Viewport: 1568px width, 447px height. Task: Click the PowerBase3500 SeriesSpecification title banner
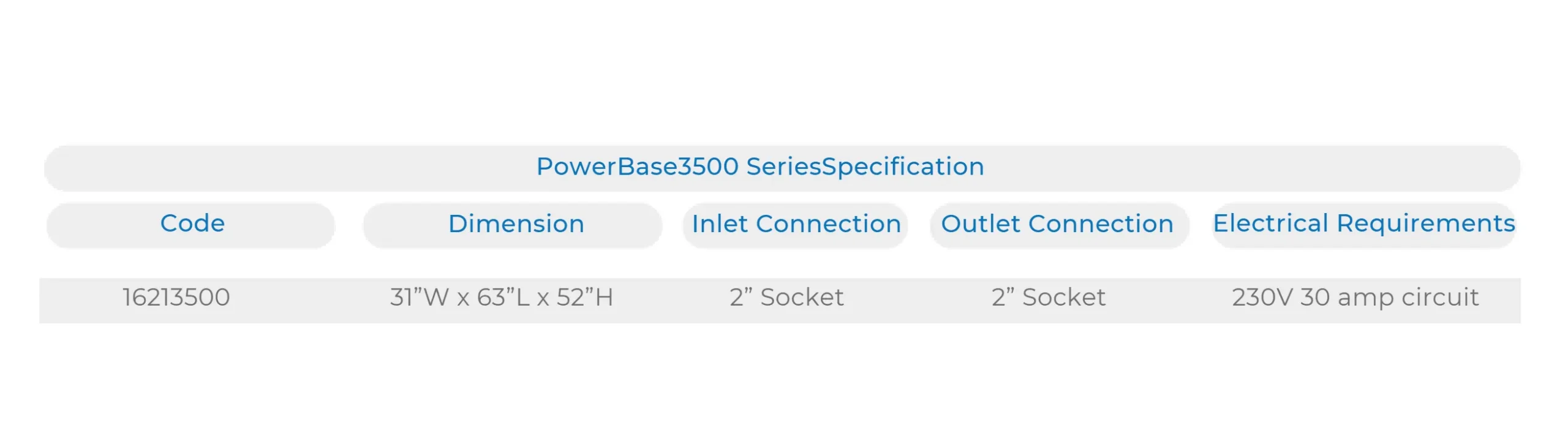[782, 167]
